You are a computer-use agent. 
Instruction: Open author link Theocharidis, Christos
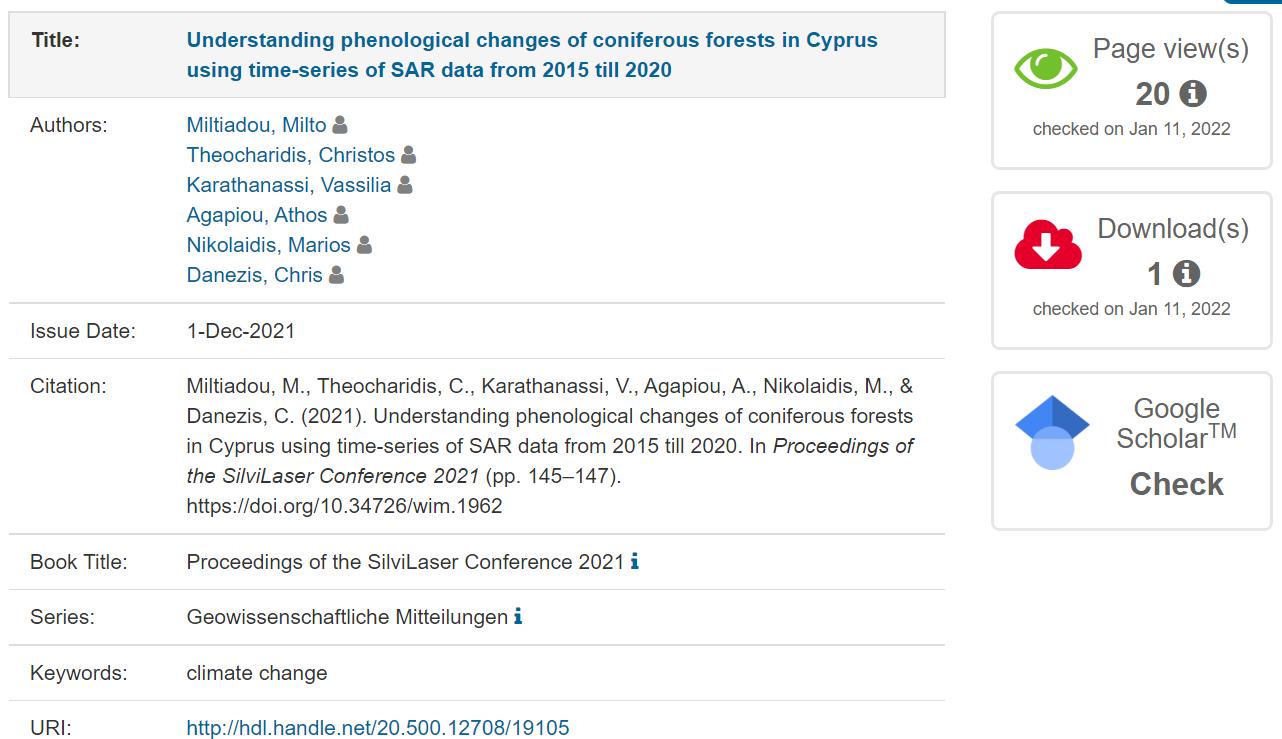click(290, 155)
